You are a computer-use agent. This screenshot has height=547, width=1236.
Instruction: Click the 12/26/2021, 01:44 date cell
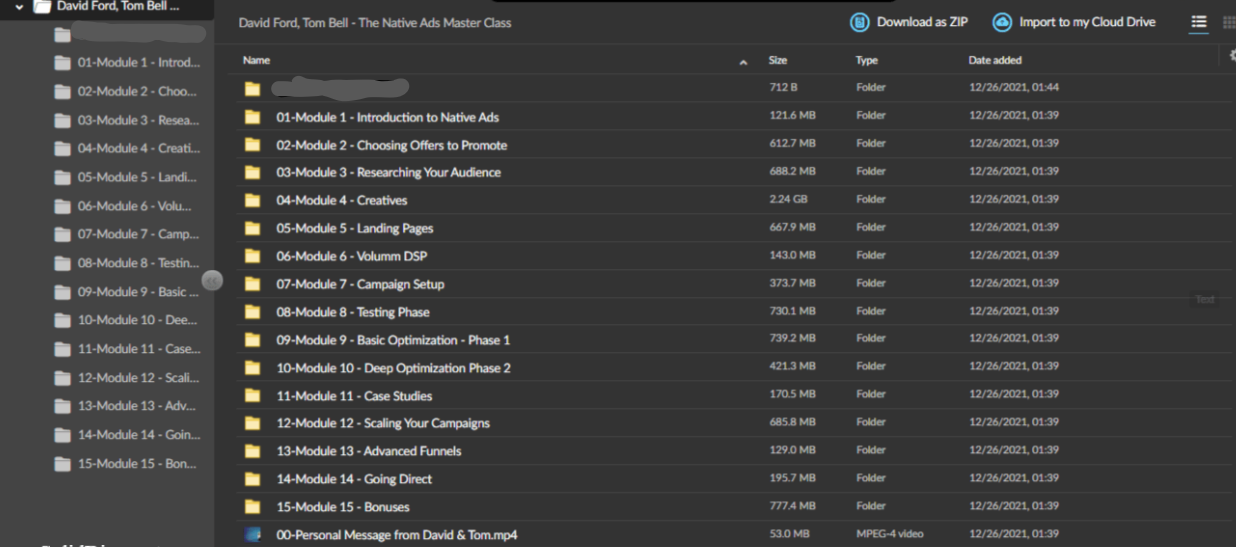tap(1013, 88)
